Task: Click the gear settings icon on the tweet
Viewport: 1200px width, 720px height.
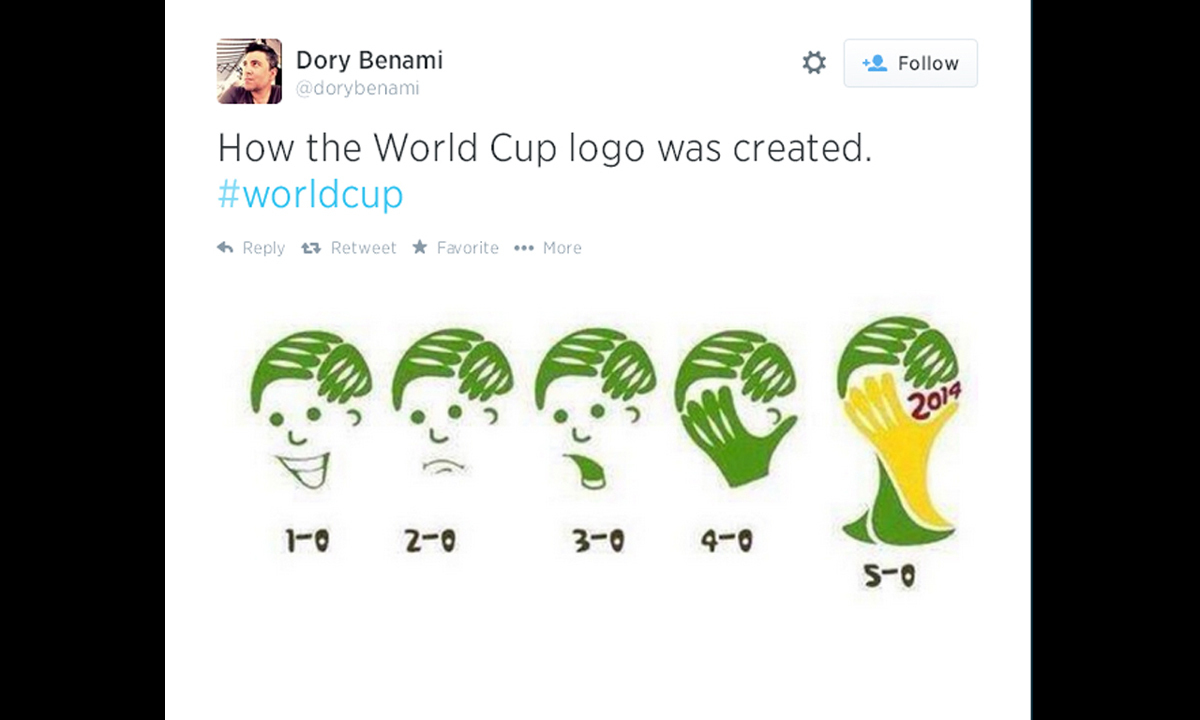Action: 814,63
